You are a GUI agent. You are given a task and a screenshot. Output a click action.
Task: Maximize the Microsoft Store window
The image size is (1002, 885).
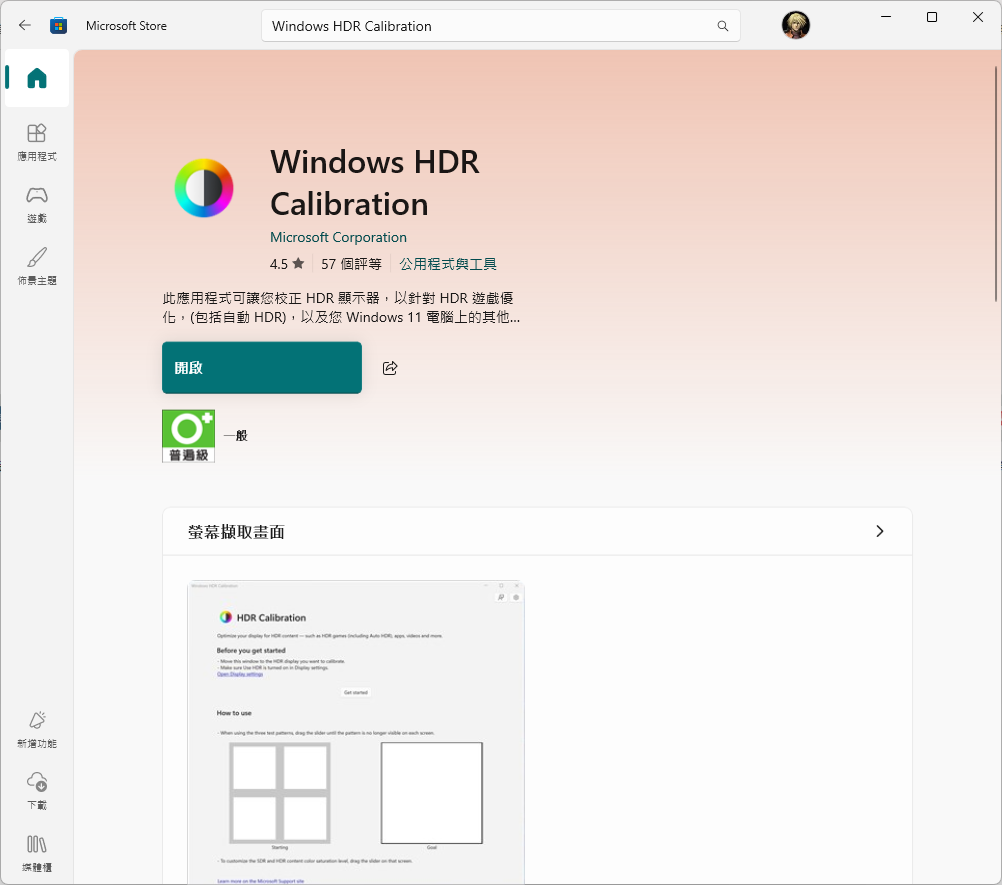(x=932, y=17)
